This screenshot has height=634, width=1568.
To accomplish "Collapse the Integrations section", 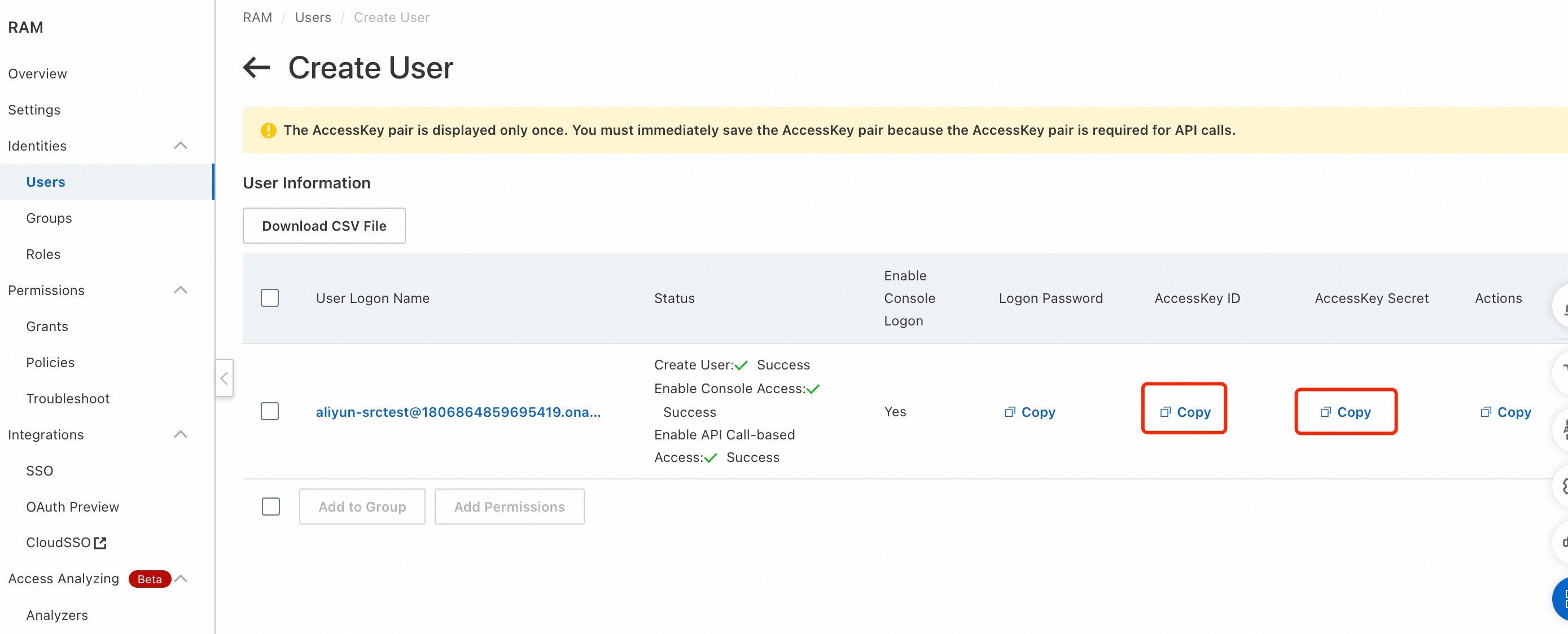I will pos(180,434).
